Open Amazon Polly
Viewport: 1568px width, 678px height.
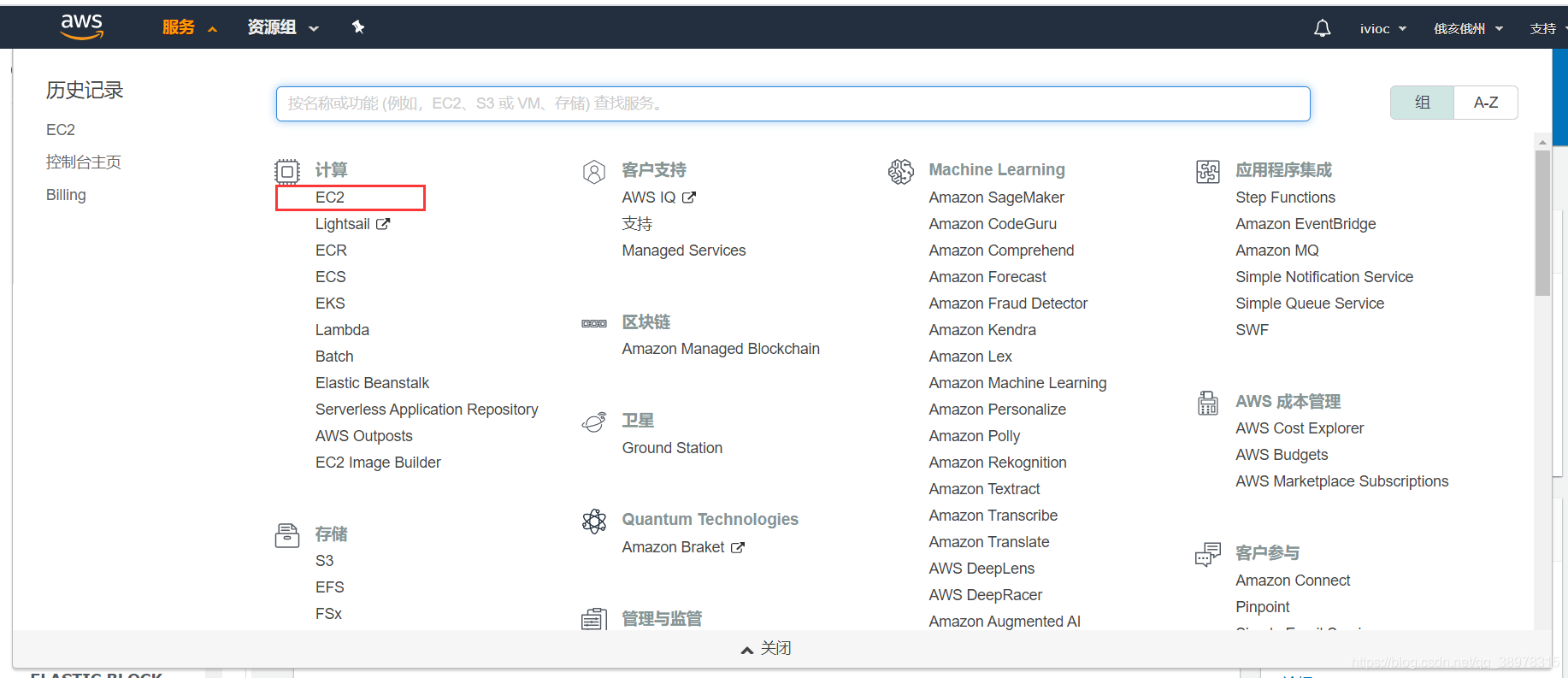(975, 436)
